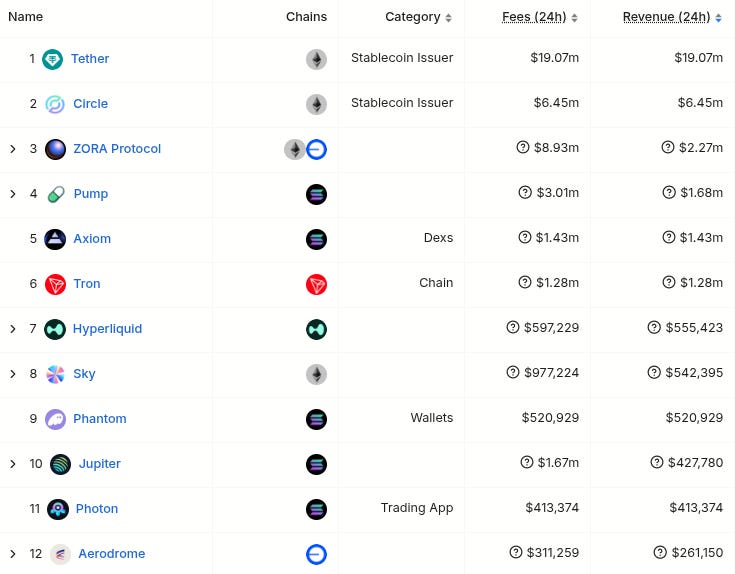Open the Hyperliquid link
735x574 pixels.
(107, 328)
